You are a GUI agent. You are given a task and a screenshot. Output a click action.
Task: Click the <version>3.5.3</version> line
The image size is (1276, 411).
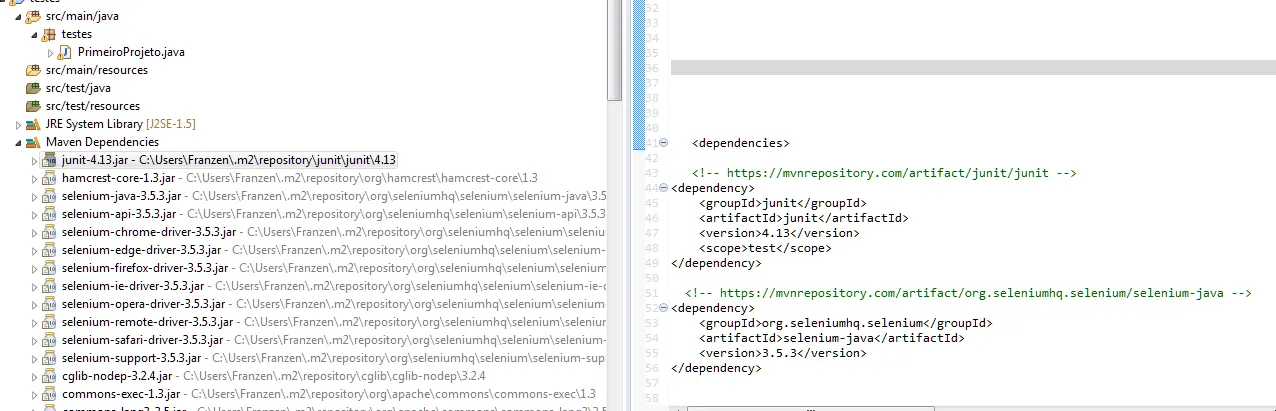pyautogui.click(x=783, y=353)
